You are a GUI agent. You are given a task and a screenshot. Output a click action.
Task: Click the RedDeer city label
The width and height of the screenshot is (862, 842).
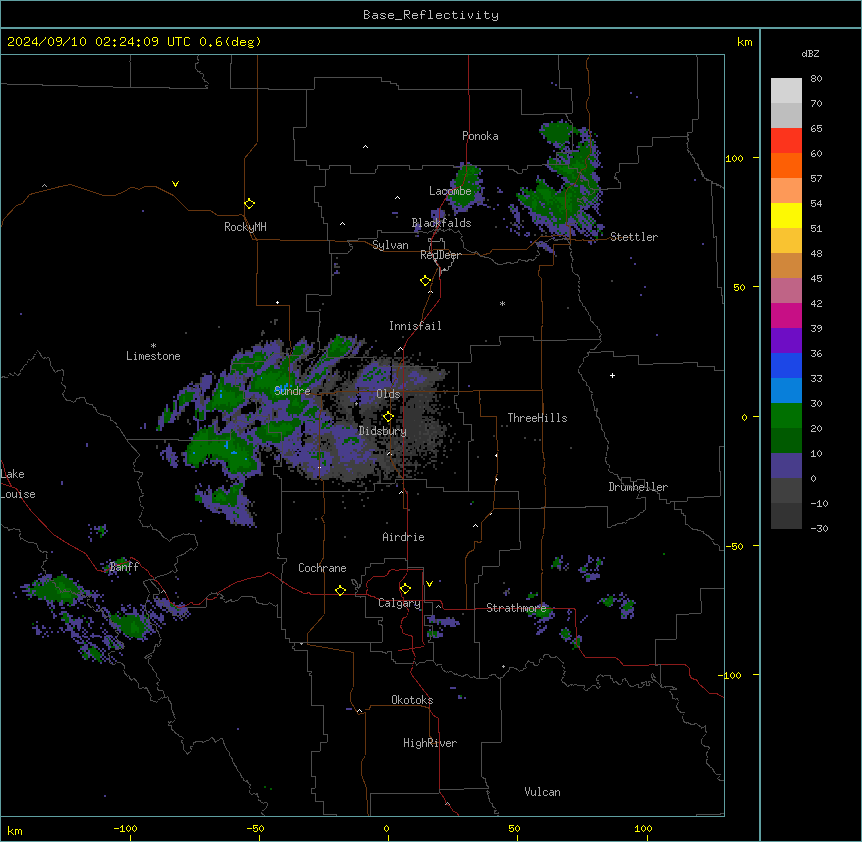click(440, 255)
